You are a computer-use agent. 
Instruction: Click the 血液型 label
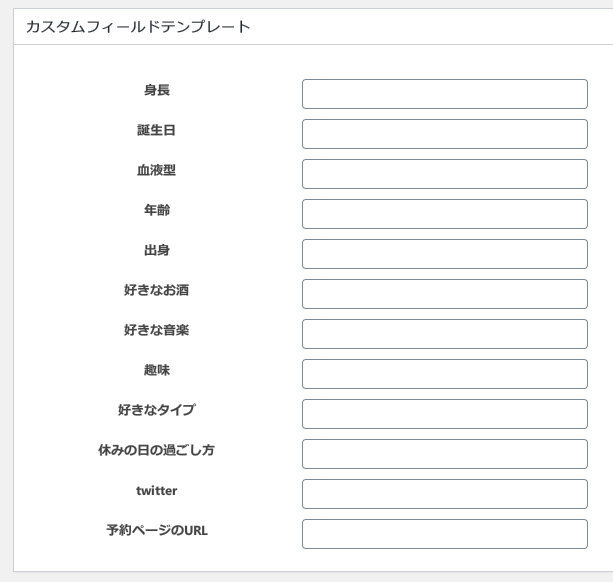(157, 170)
